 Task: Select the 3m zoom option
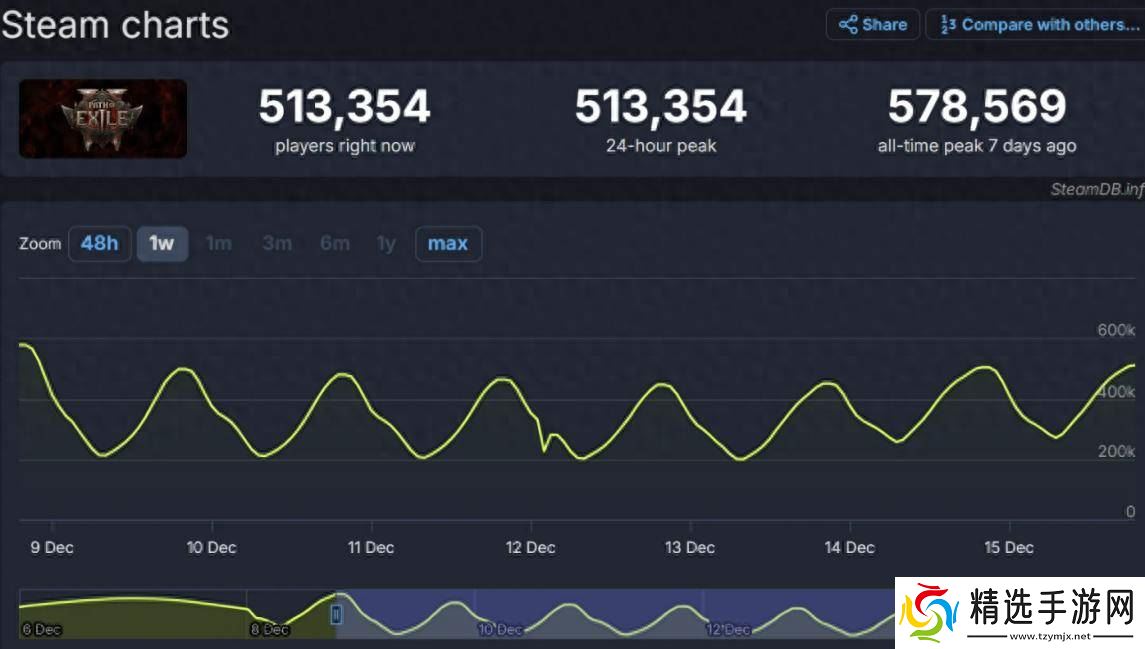[x=277, y=243]
